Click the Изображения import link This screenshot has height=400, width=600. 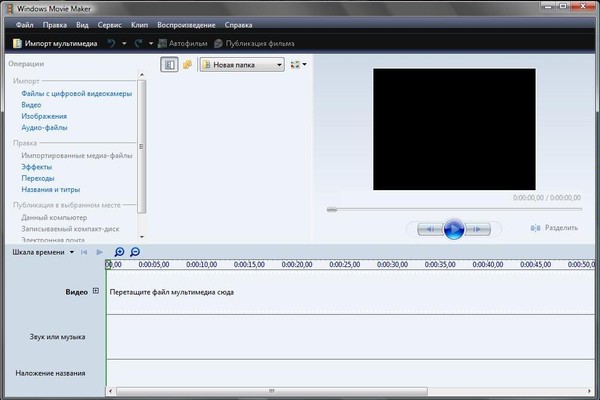coord(44,116)
